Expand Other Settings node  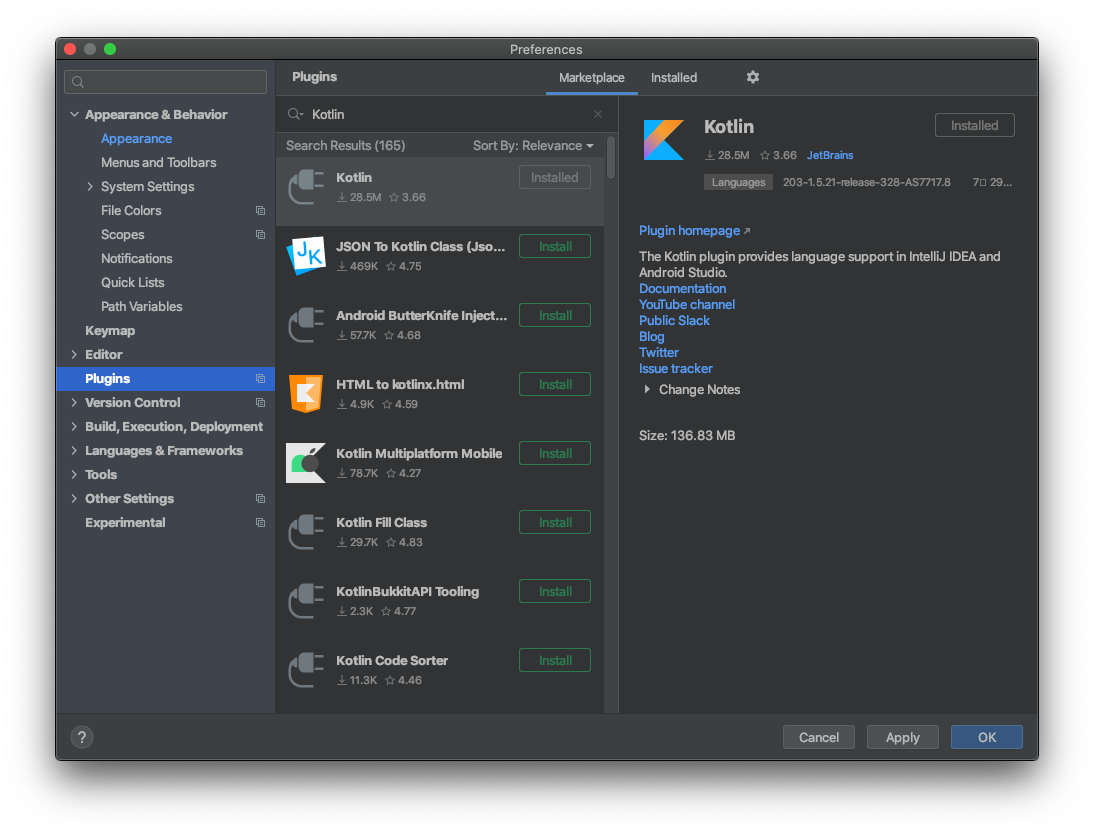(74, 498)
